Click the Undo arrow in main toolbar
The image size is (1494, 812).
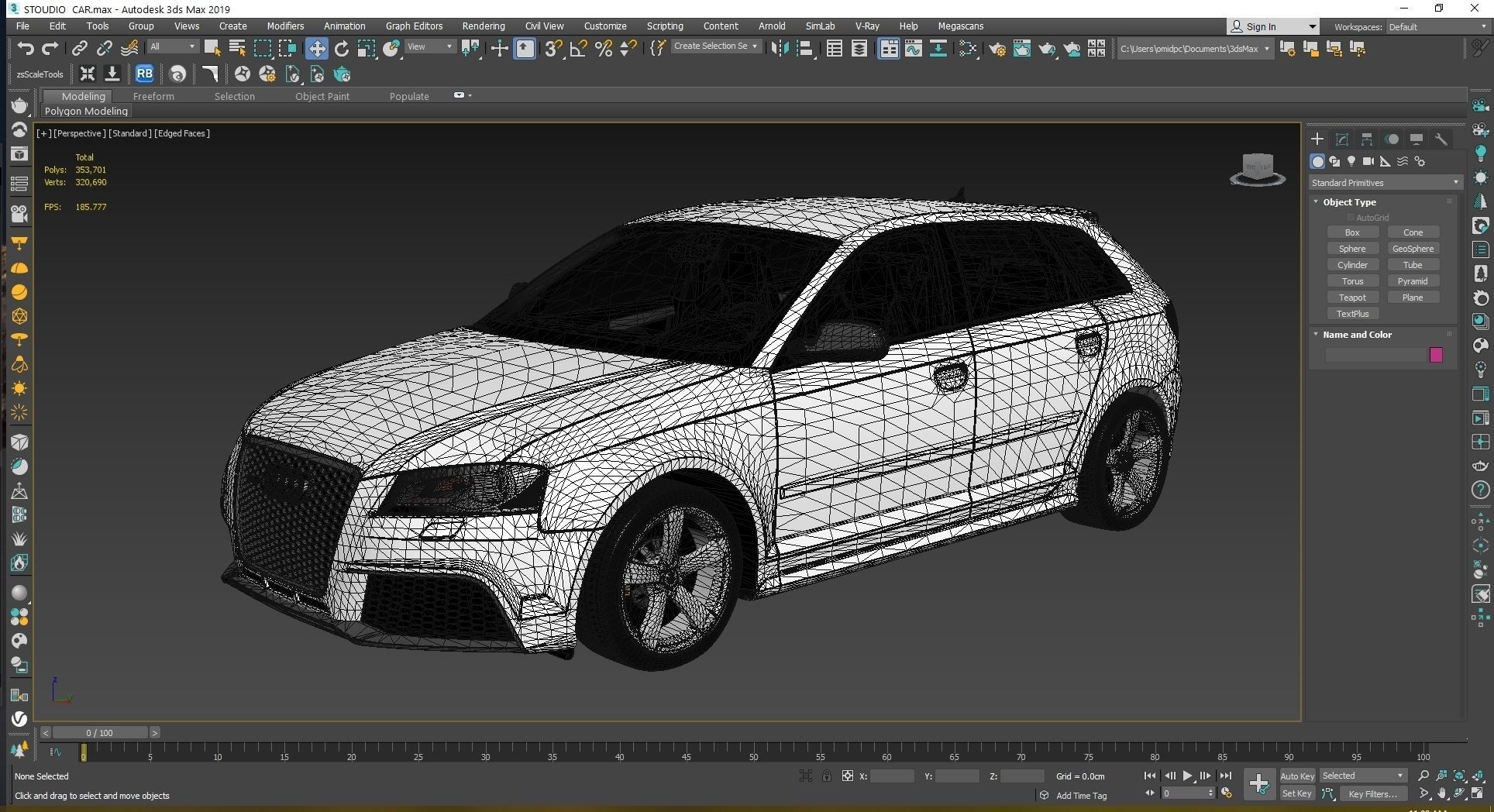[x=26, y=49]
